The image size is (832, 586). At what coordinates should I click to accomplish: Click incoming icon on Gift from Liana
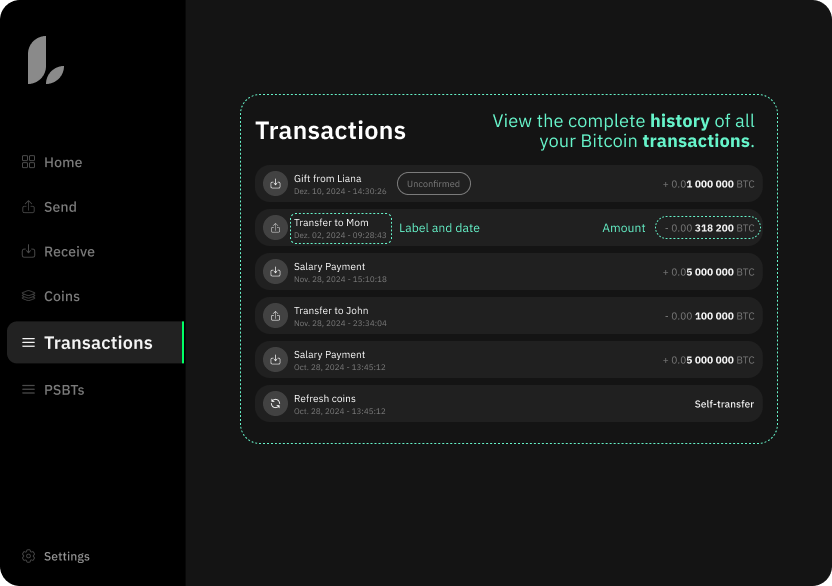point(275,184)
